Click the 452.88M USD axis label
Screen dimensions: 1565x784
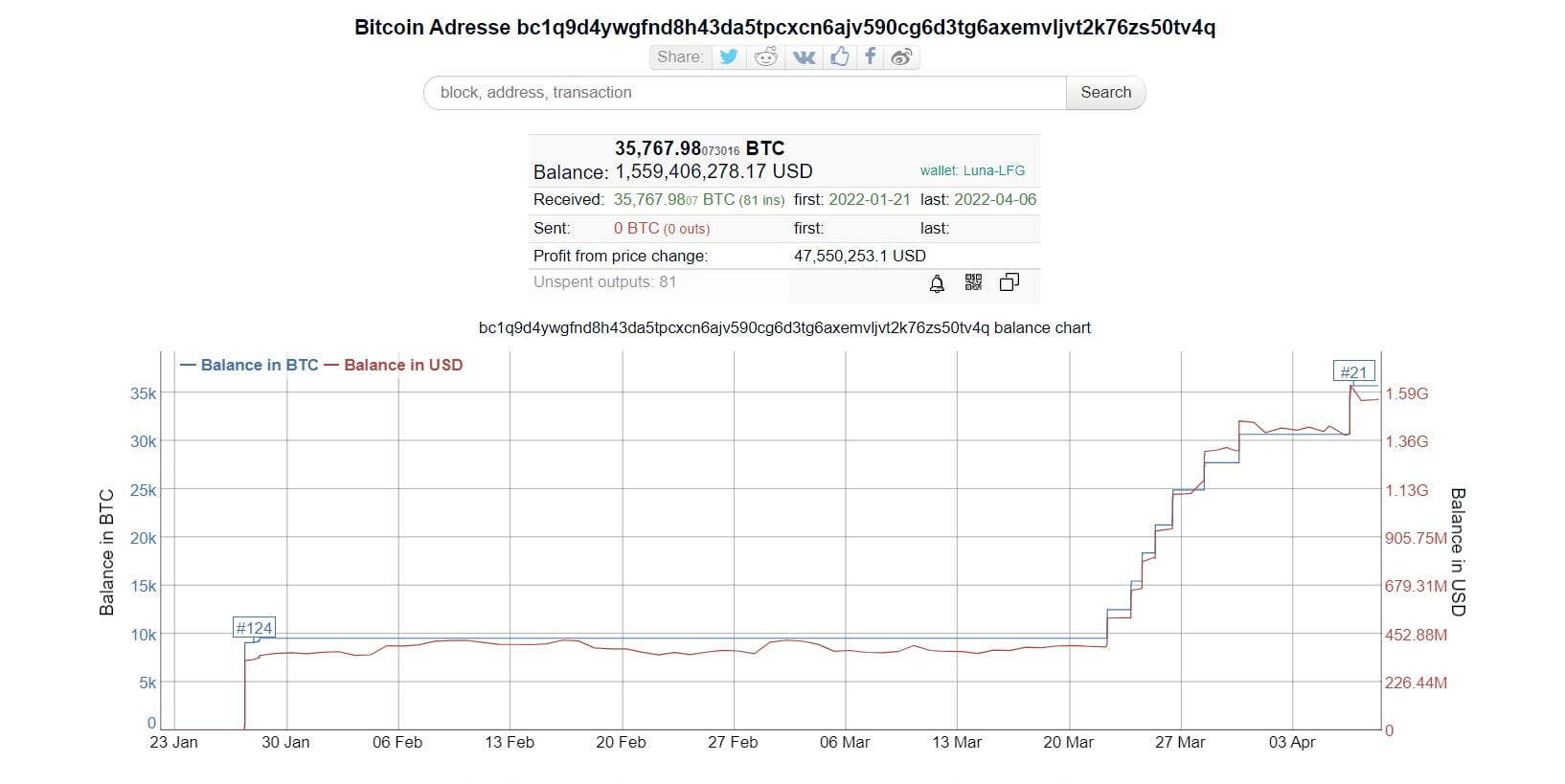[x=1417, y=635]
